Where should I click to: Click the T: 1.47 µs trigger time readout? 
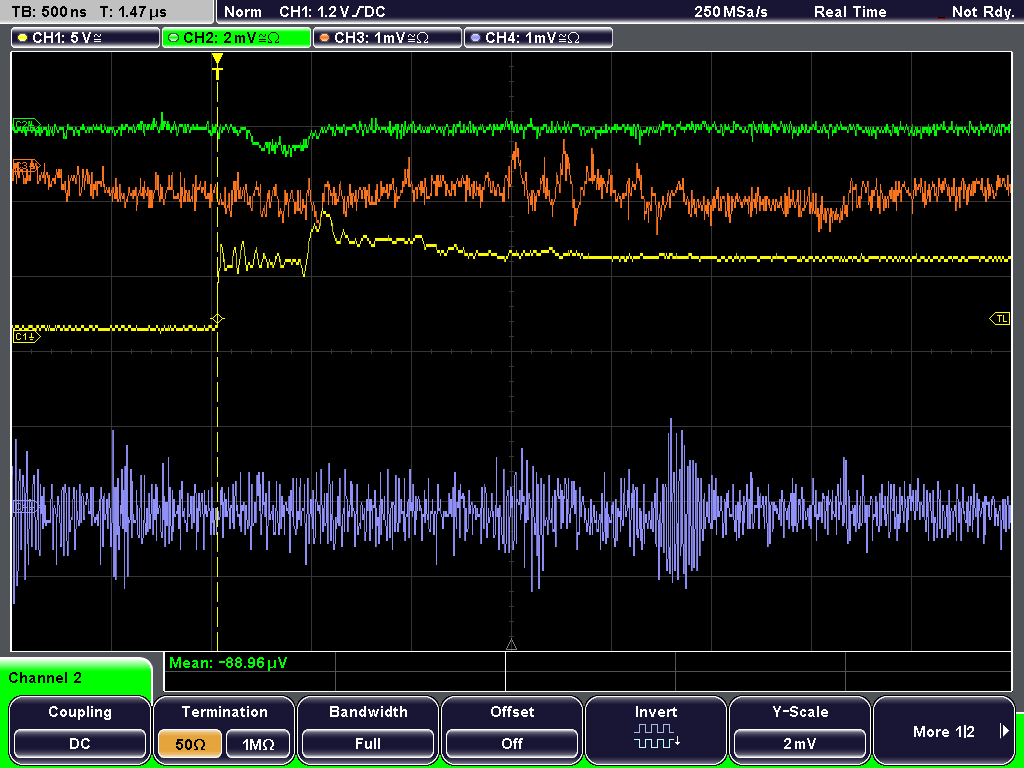[x=133, y=12]
